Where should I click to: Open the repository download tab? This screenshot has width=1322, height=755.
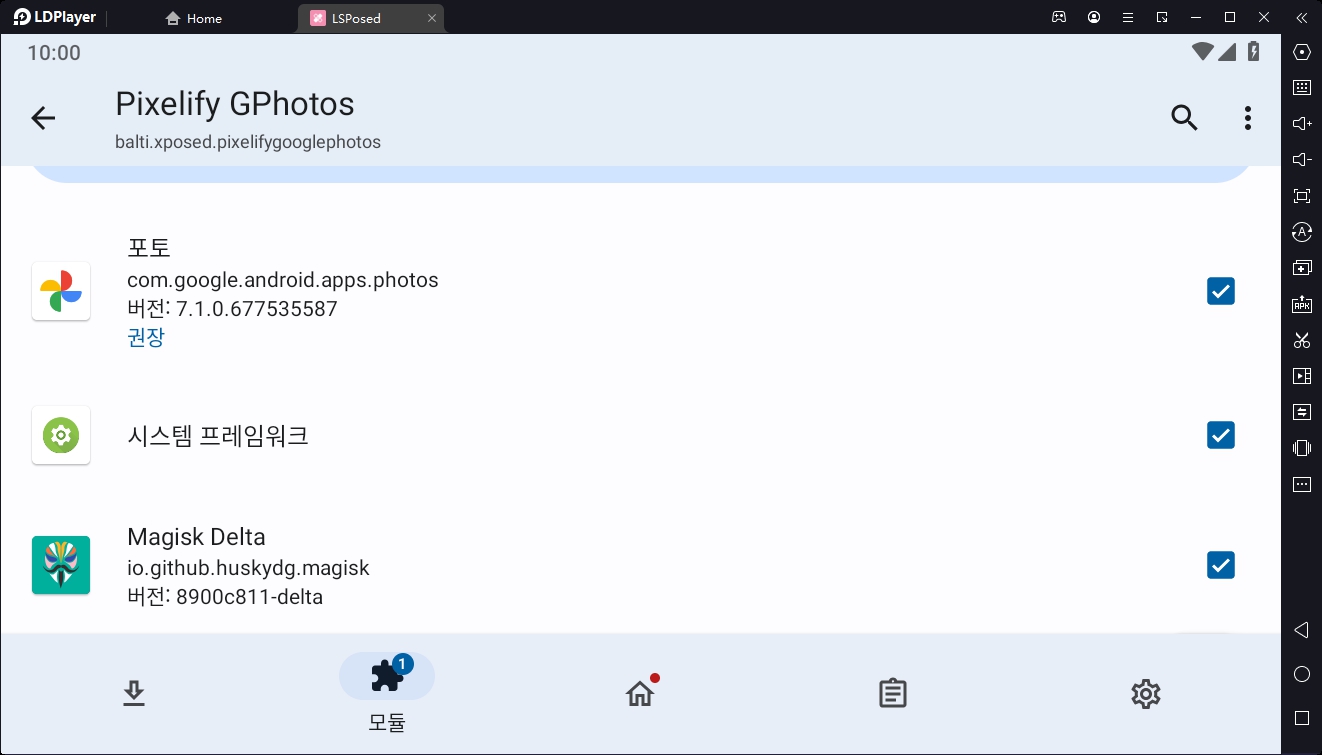134,693
